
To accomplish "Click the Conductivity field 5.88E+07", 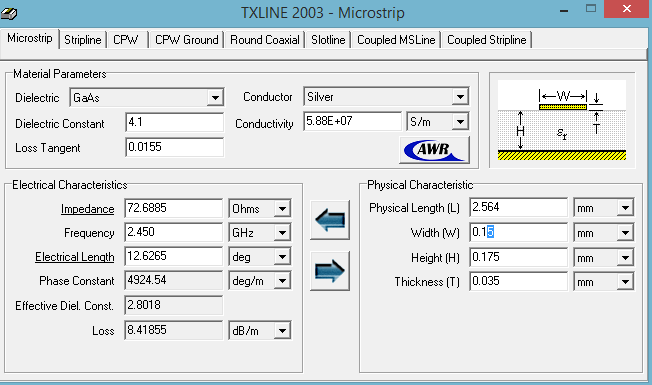I will pos(352,121).
